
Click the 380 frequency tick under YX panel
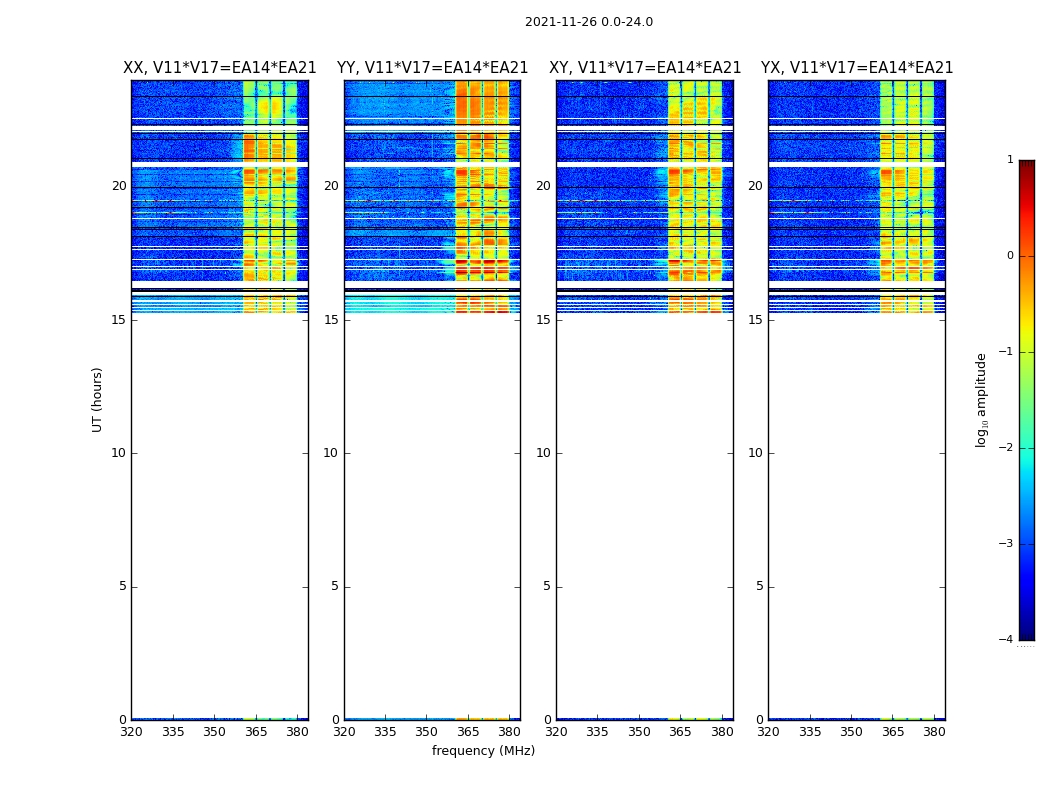[934, 732]
